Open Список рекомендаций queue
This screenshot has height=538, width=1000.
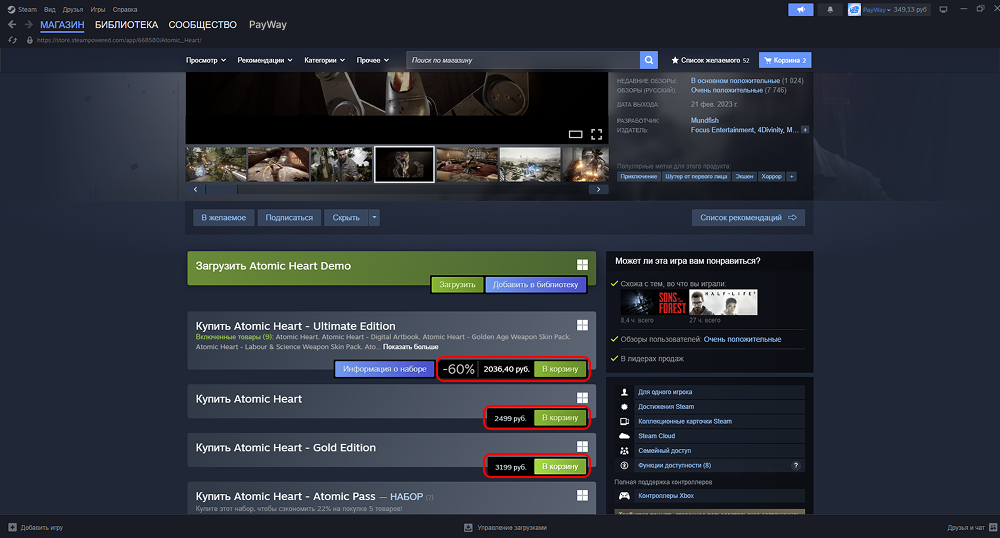(x=748, y=217)
